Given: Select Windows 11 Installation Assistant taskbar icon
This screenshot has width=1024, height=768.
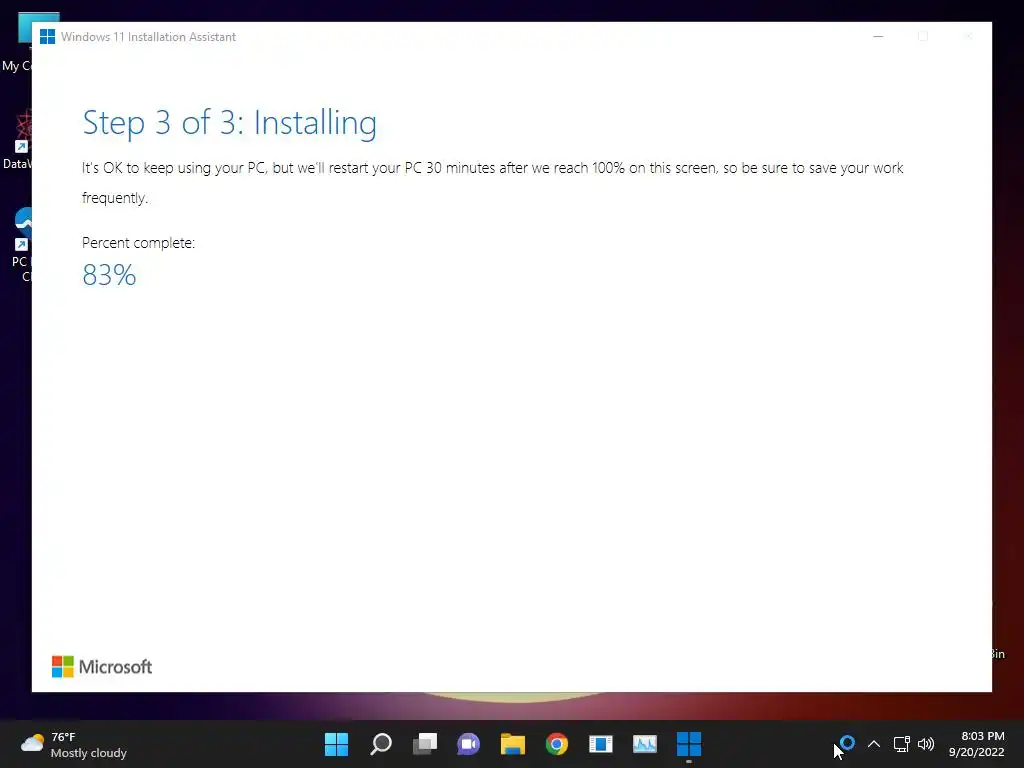Looking at the screenshot, I should 689,744.
